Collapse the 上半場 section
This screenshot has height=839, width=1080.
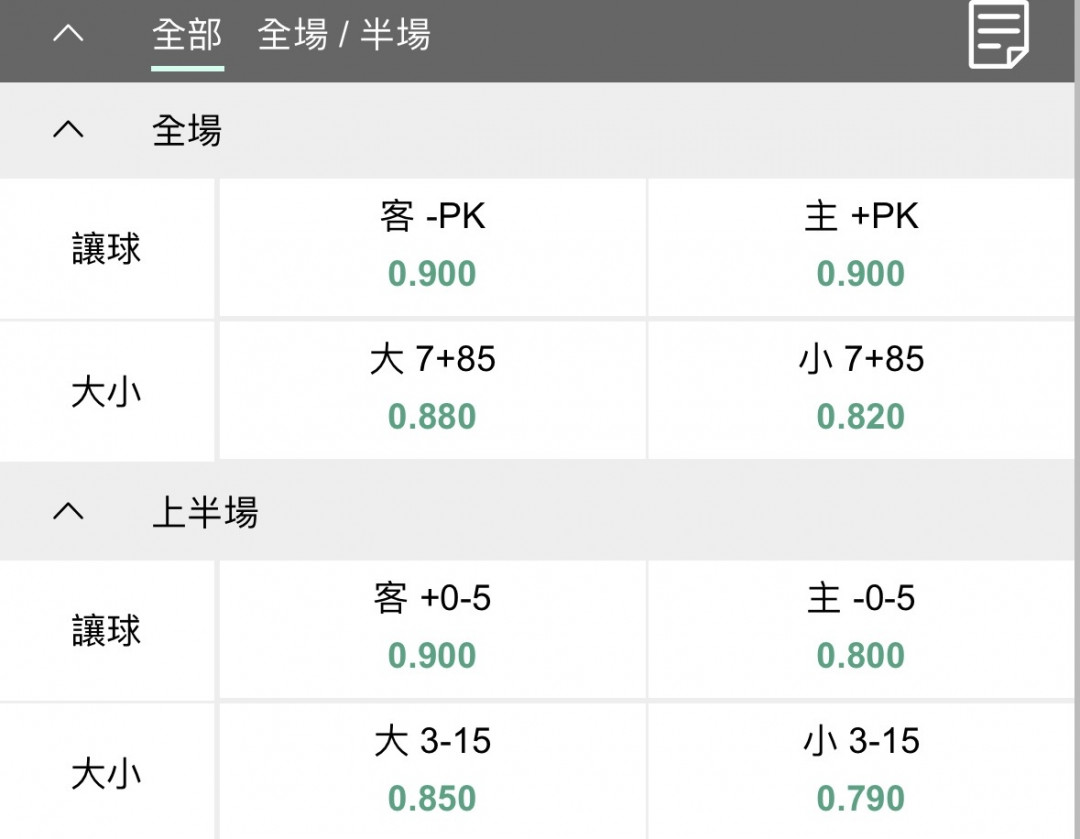coord(68,510)
